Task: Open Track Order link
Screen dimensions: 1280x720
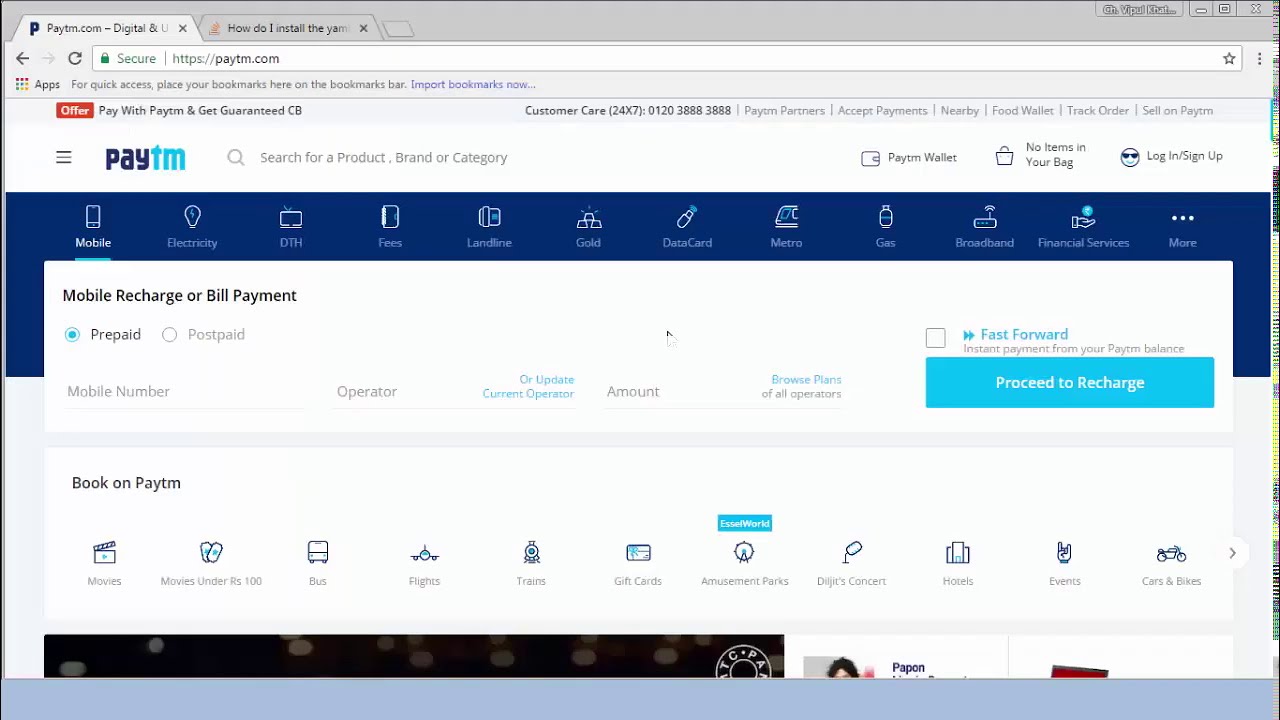Action: [x=1098, y=110]
